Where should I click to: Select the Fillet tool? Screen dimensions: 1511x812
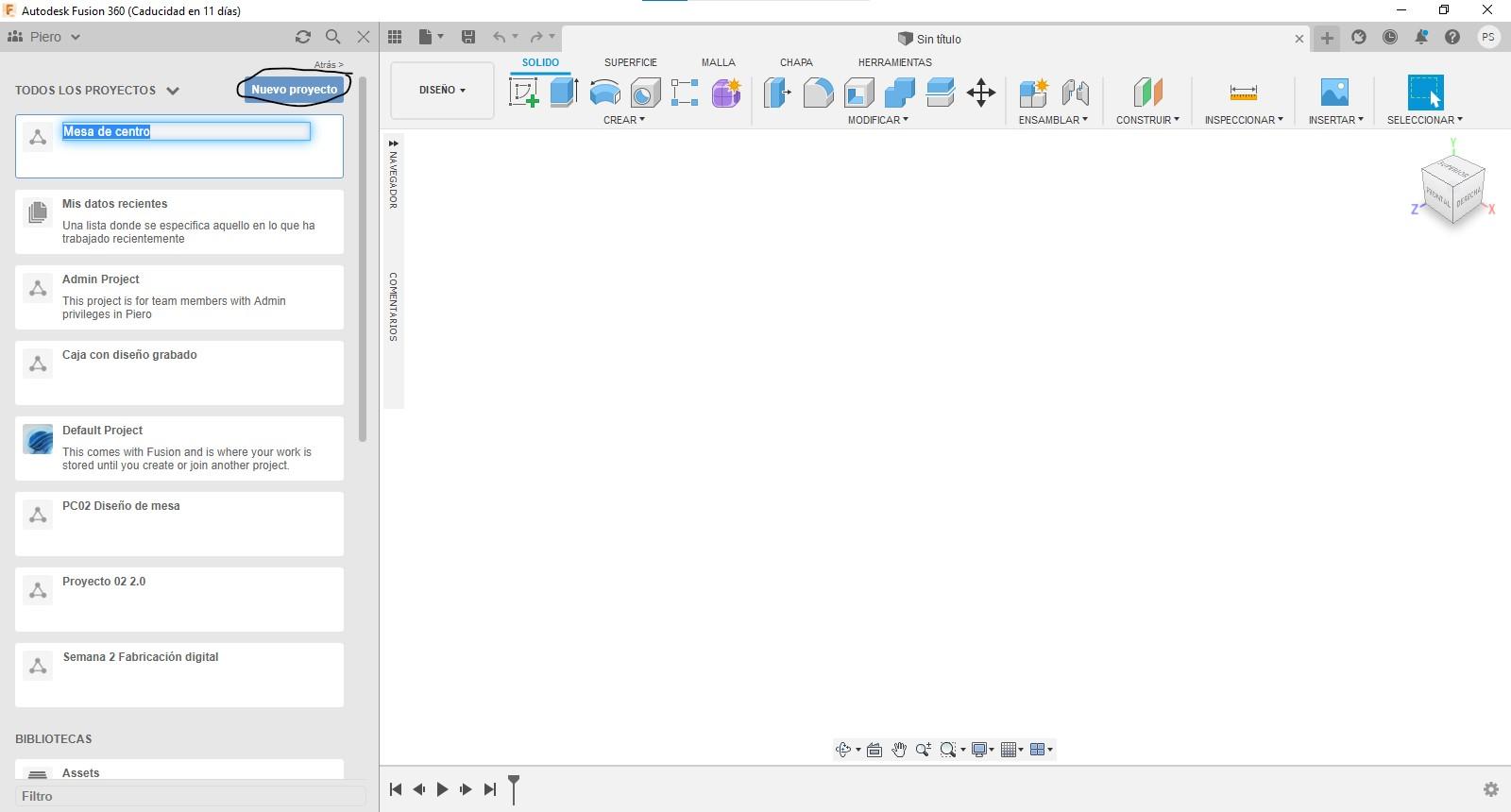(818, 93)
